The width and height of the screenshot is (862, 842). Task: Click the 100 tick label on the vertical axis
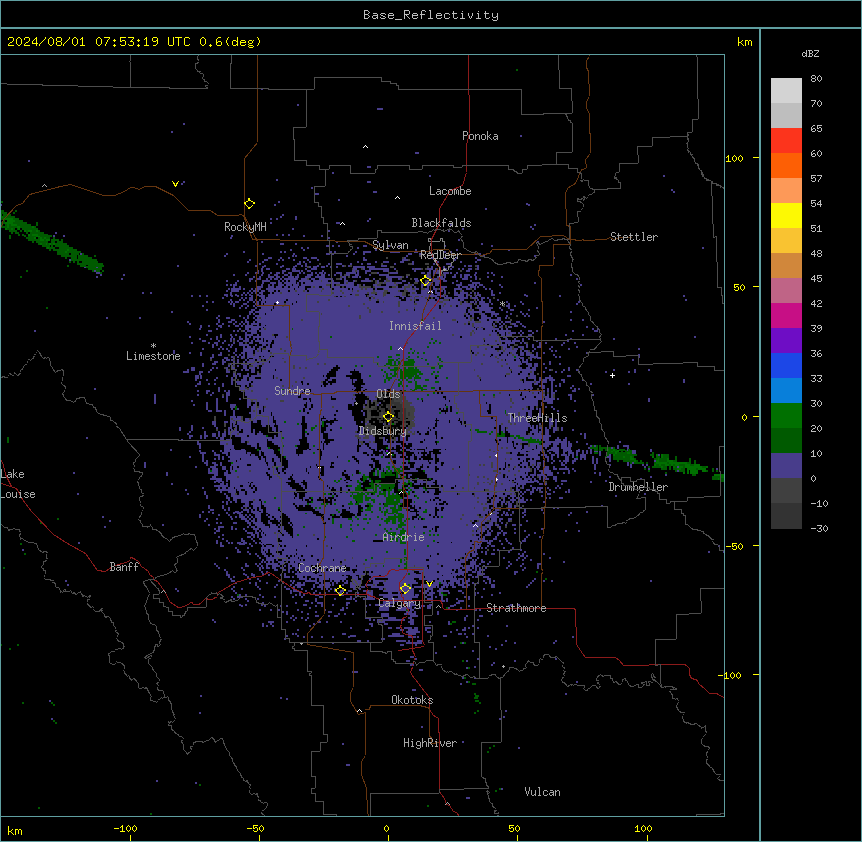[x=734, y=158]
